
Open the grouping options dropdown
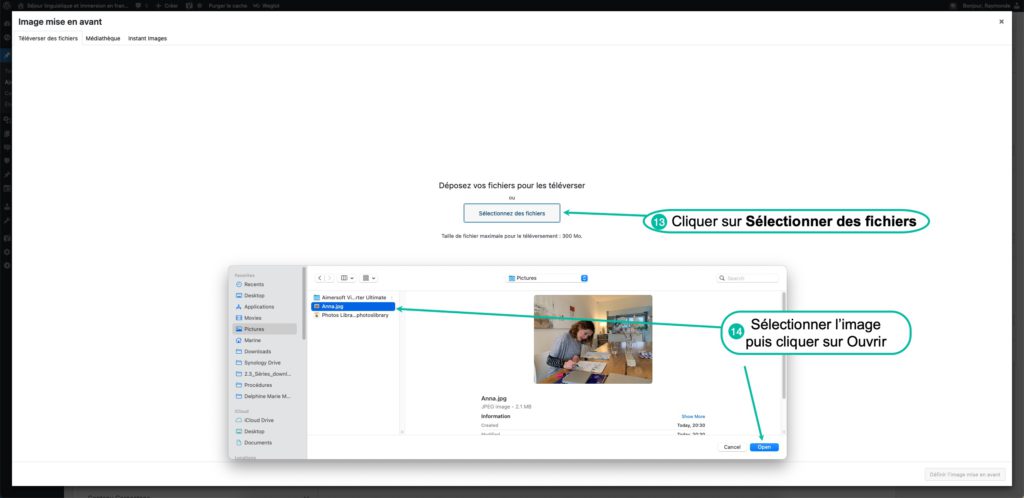point(368,278)
